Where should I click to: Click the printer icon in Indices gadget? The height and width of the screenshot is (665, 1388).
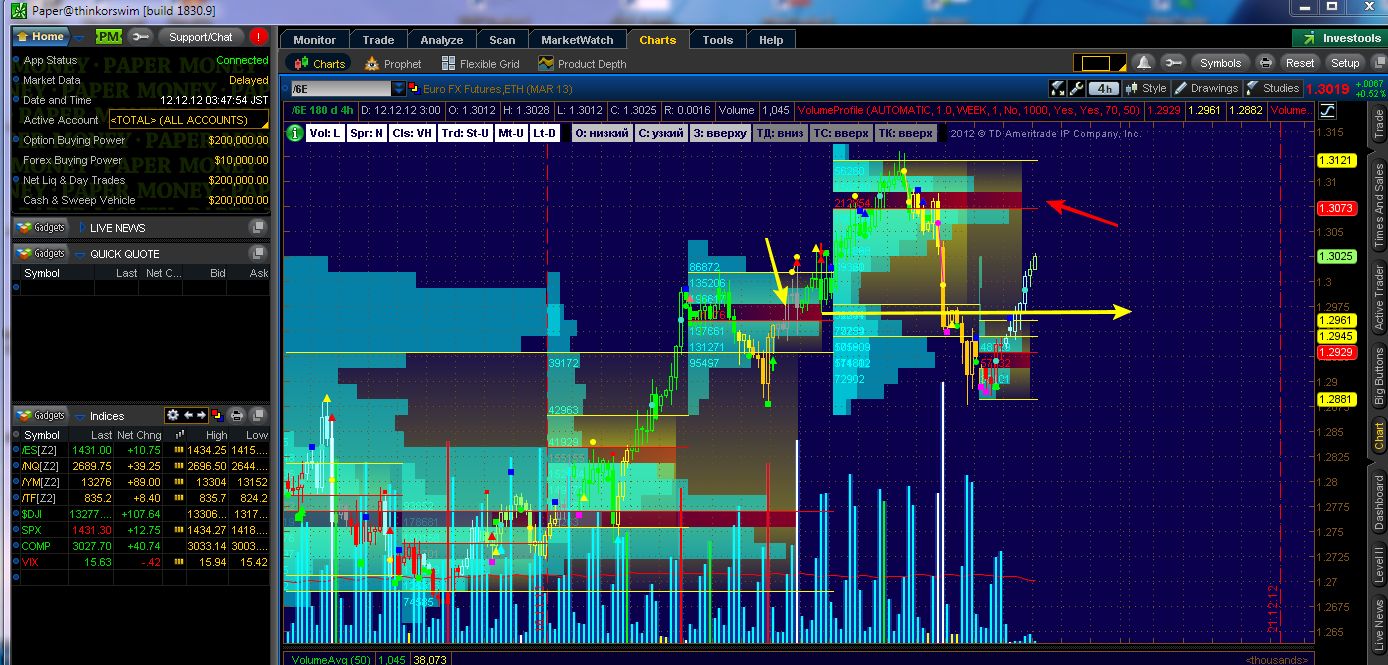click(237, 415)
